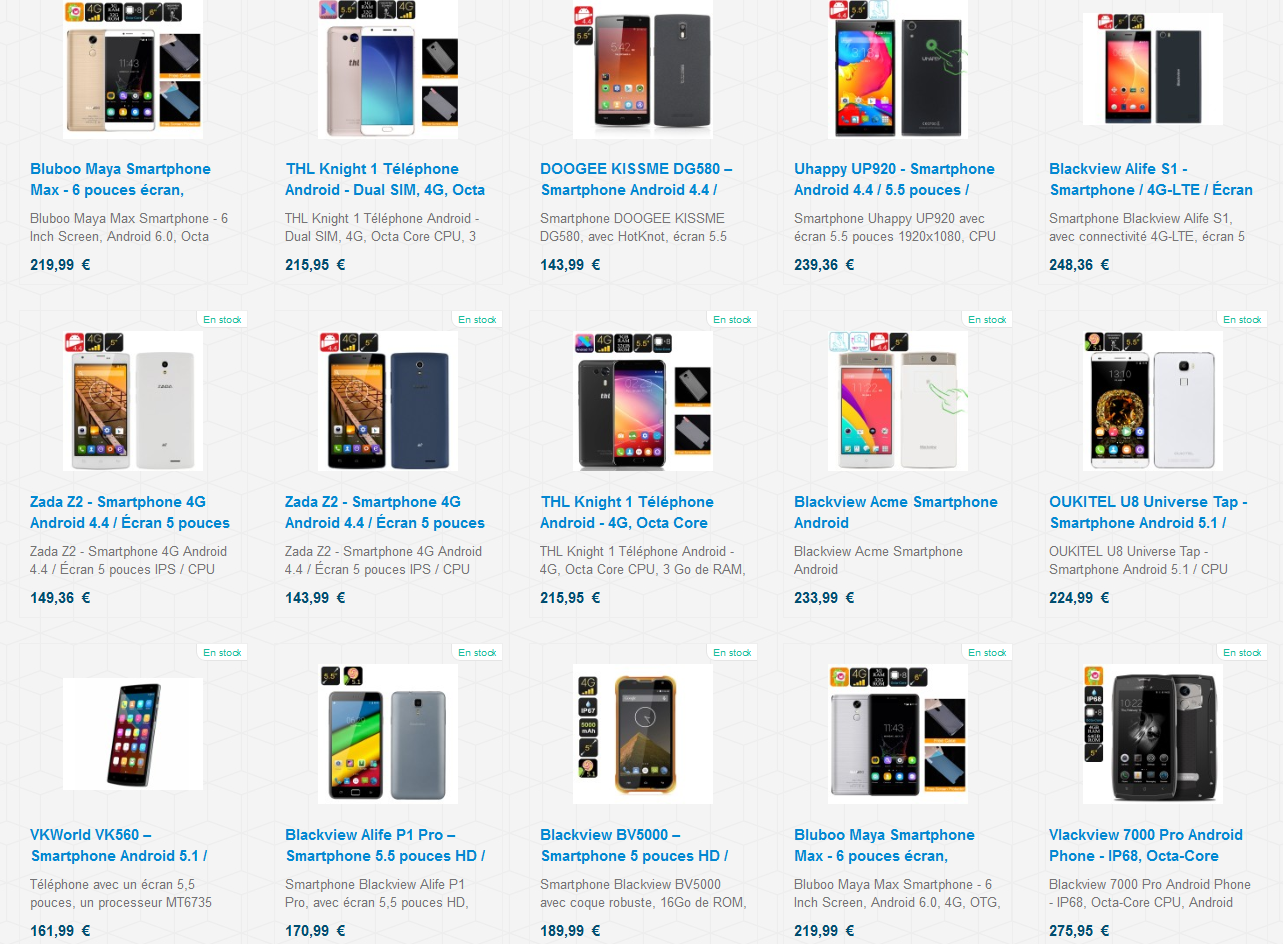Click the 275,95 € price of 7000 Pro

[x=1079, y=930]
